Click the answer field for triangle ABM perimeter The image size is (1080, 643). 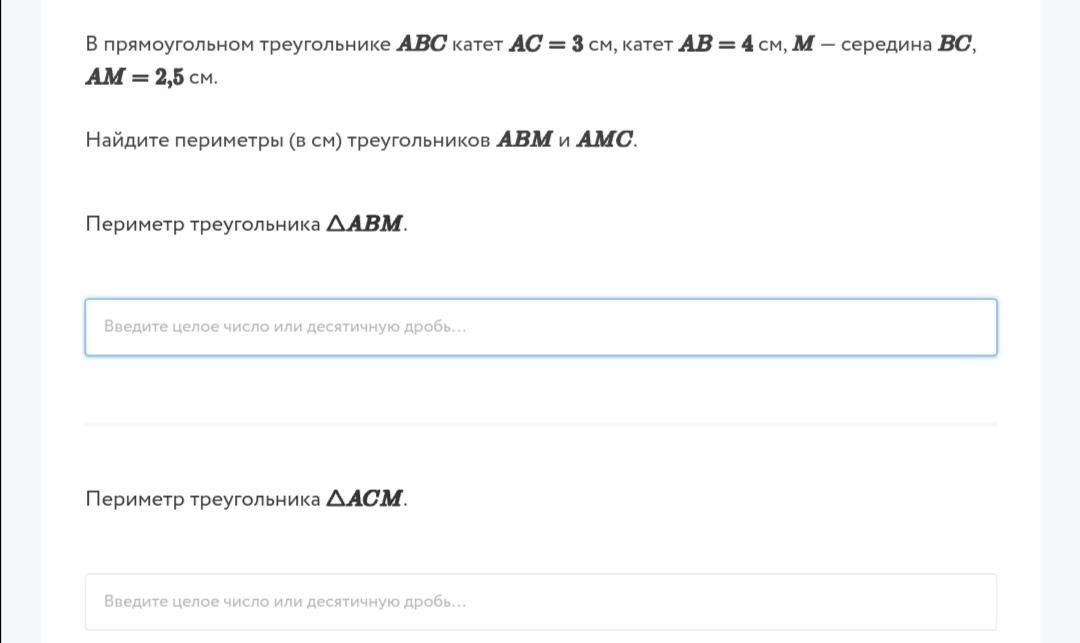click(540, 327)
